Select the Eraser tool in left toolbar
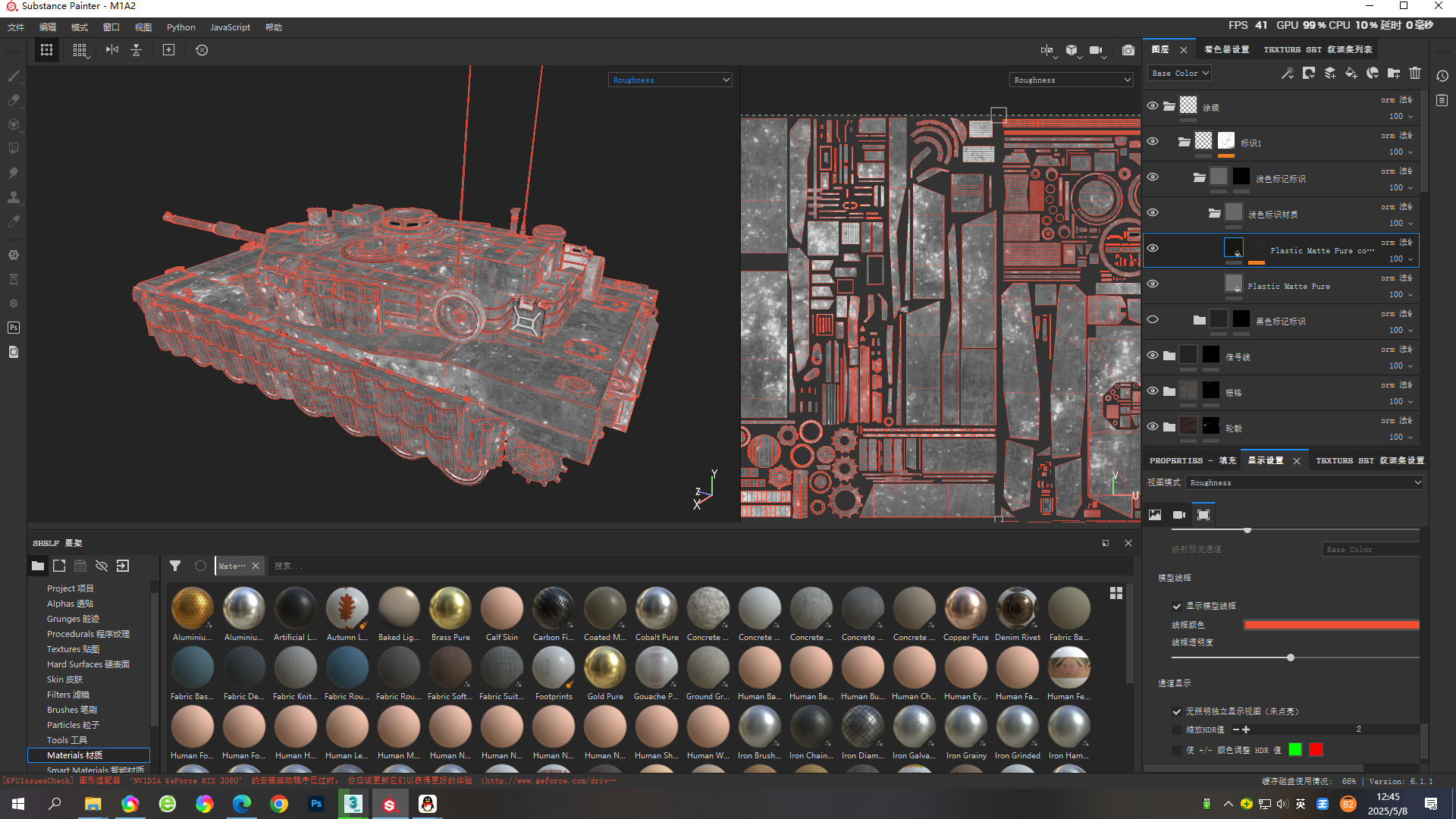The height and width of the screenshot is (819, 1456). [x=14, y=100]
